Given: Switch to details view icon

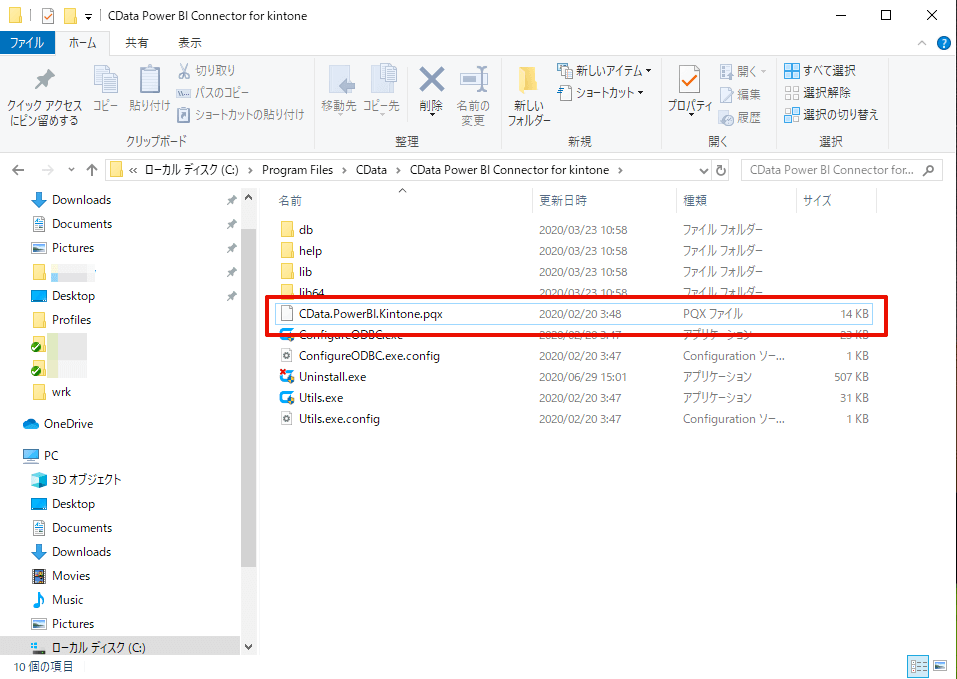Looking at the screenshot, I should pyautogui.click(x=918, y=666).
